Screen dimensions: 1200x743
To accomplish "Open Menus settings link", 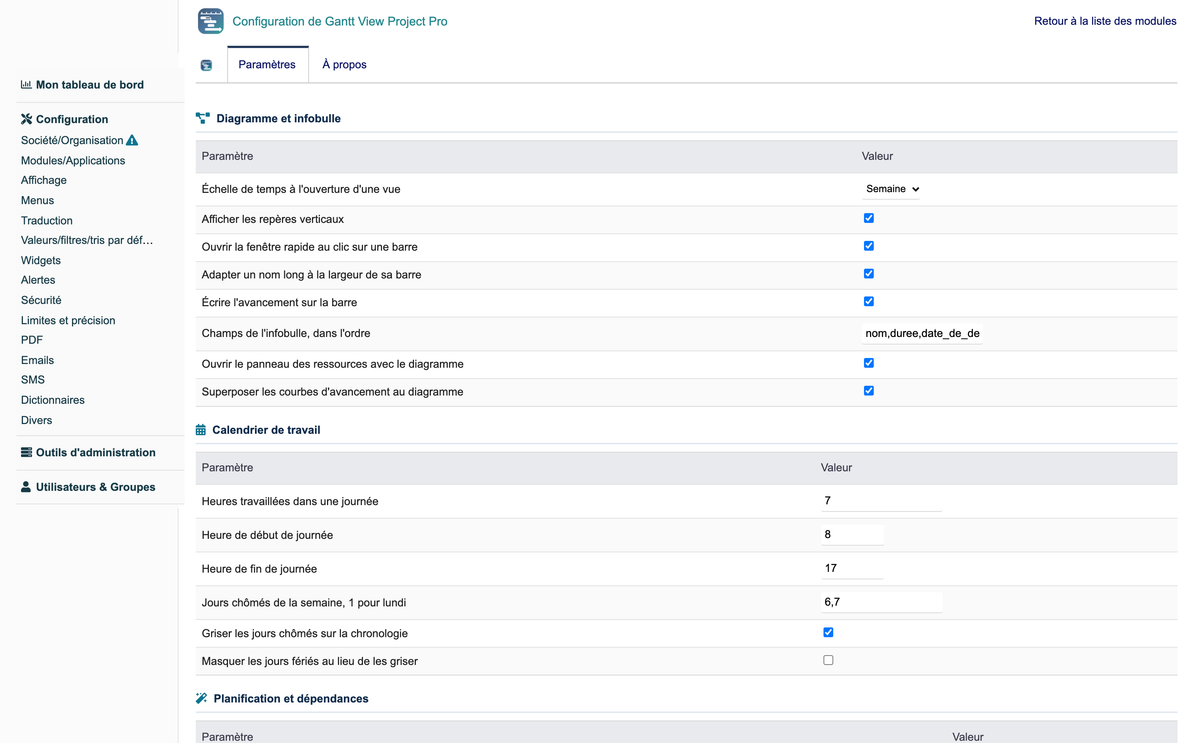I will (37, 200).
